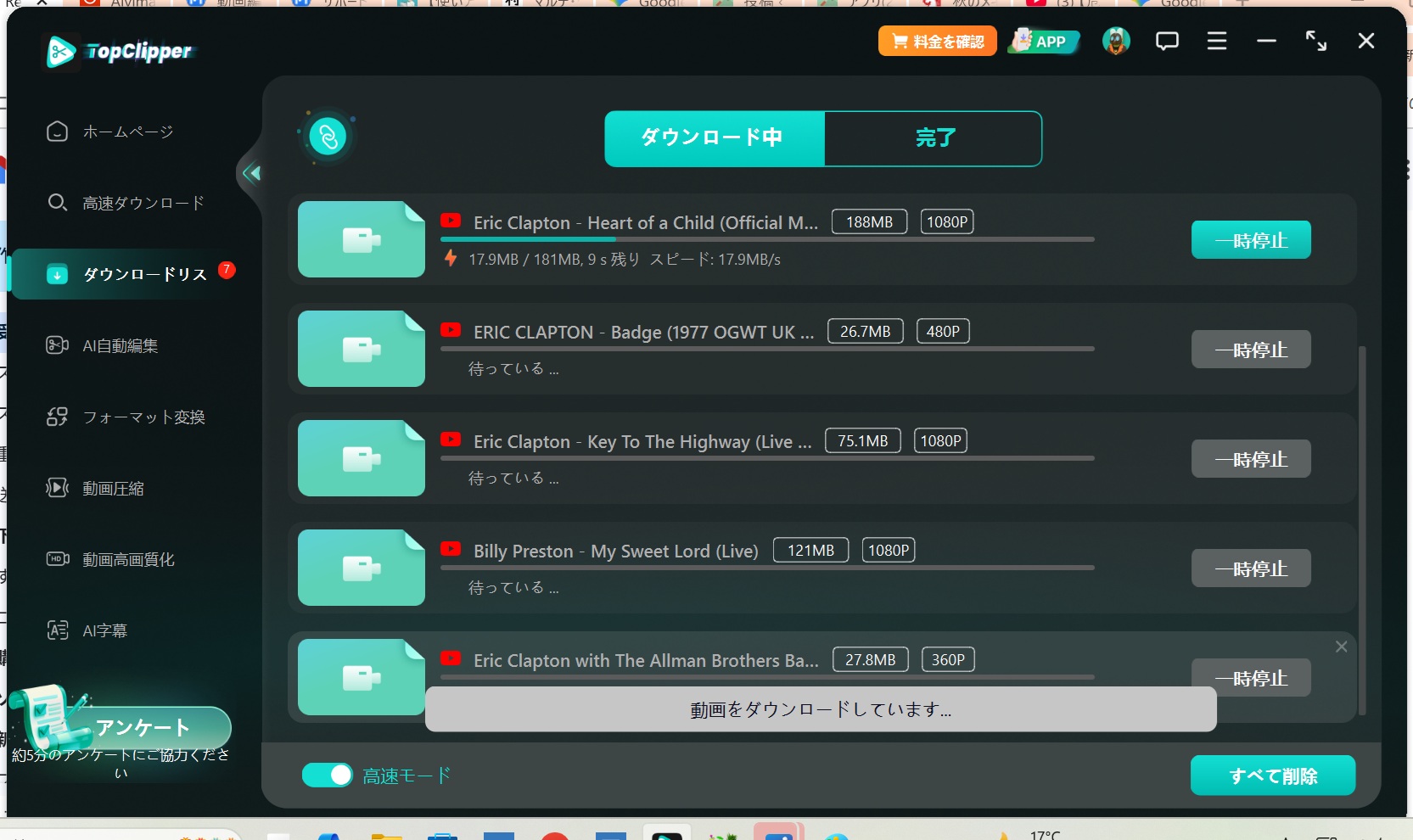Open the feedback chat bubble icon
This screenshot has height=840, width=1413.
tap(1167, 41)
